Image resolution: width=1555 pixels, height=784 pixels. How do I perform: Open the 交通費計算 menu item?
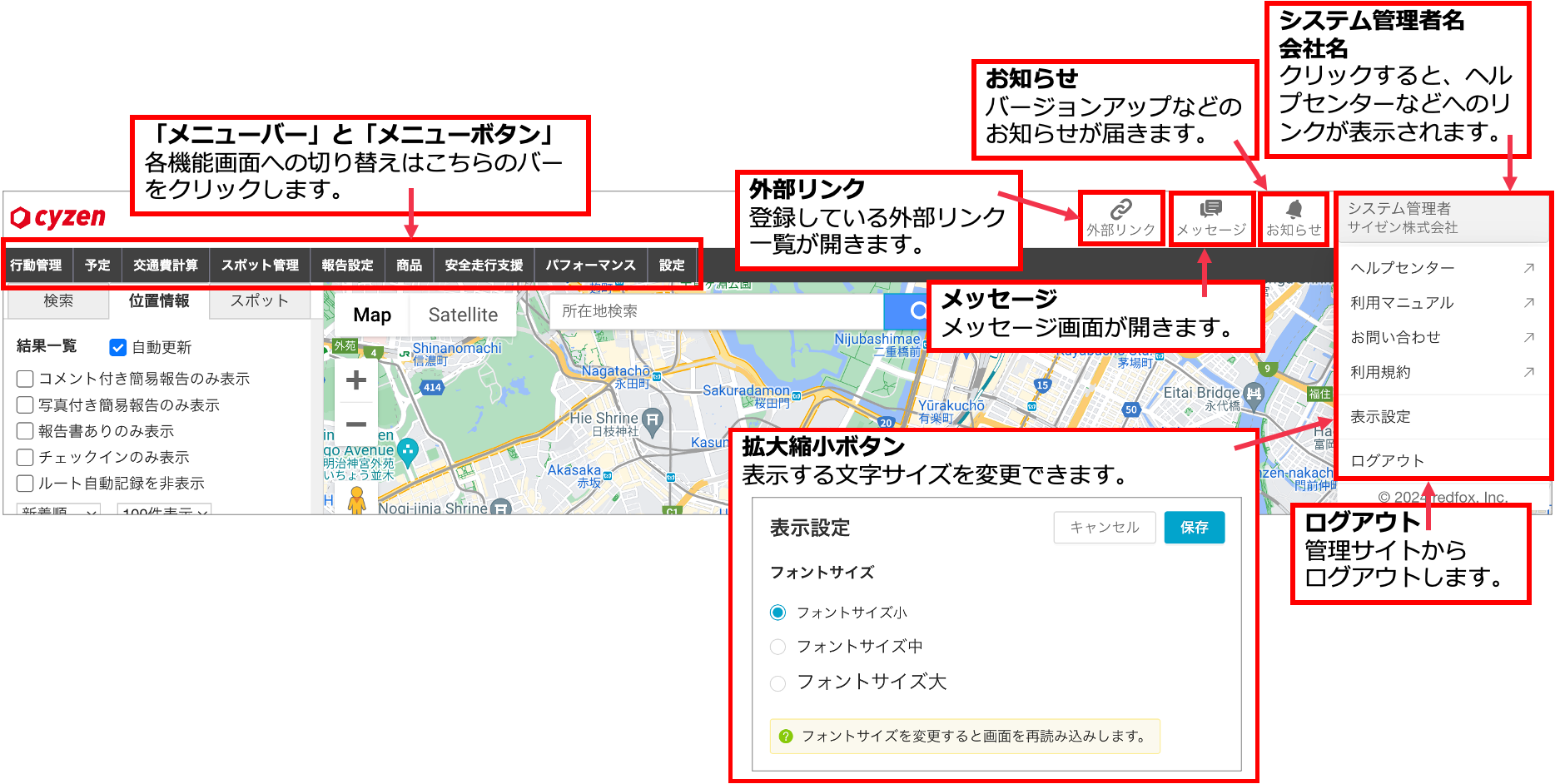pos(166,265)
